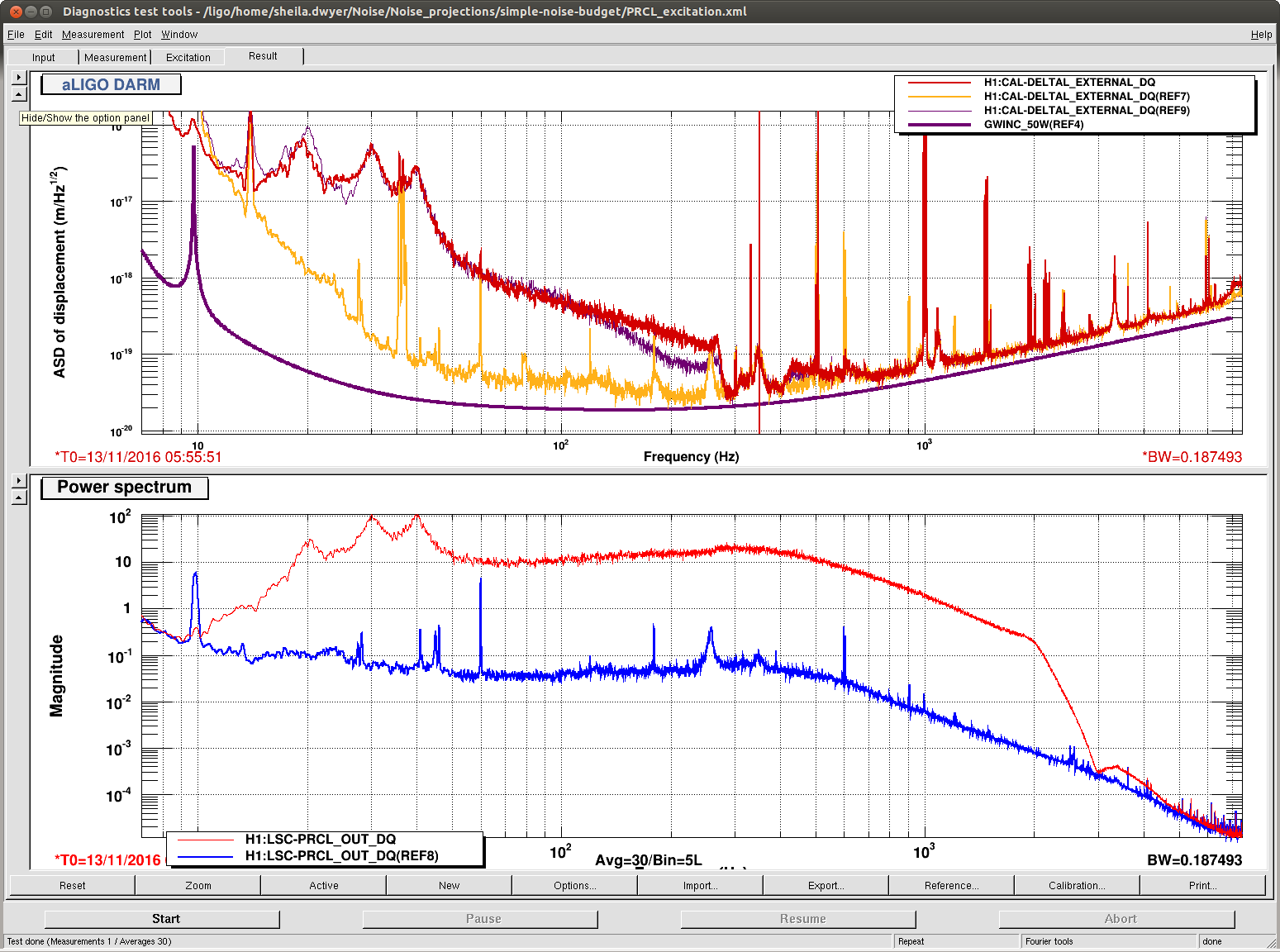1280x952 pixels.
Task: Show option panel arrow for aLIGO DARM plot
Action: click(20, 77)
